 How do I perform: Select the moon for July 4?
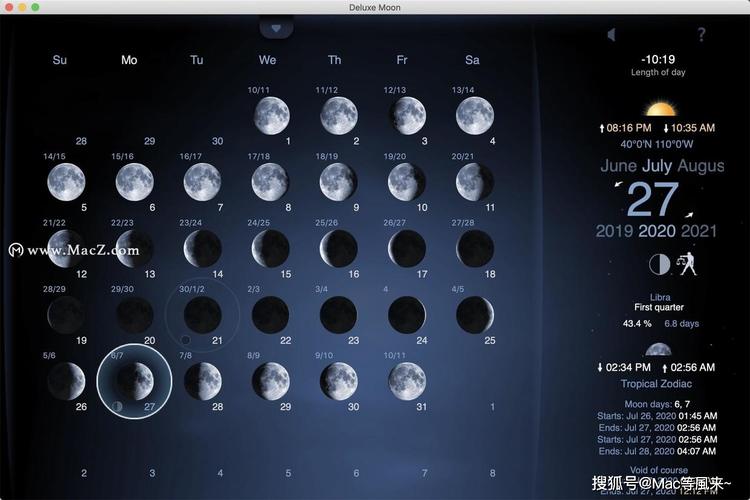pos(474,115)
